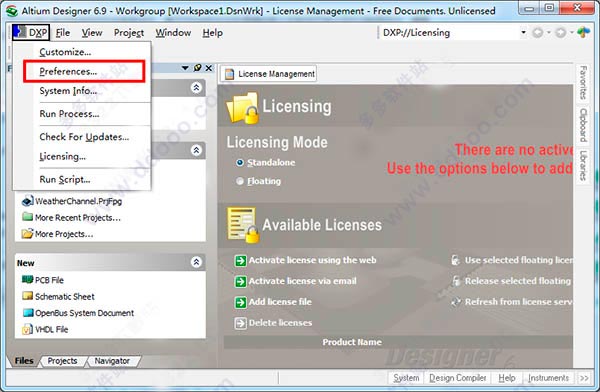Collapse the second Files panel section
Image resolution: width=600 pixels, height=392 pixels.
pyautogui.click(x=196, y=150)
